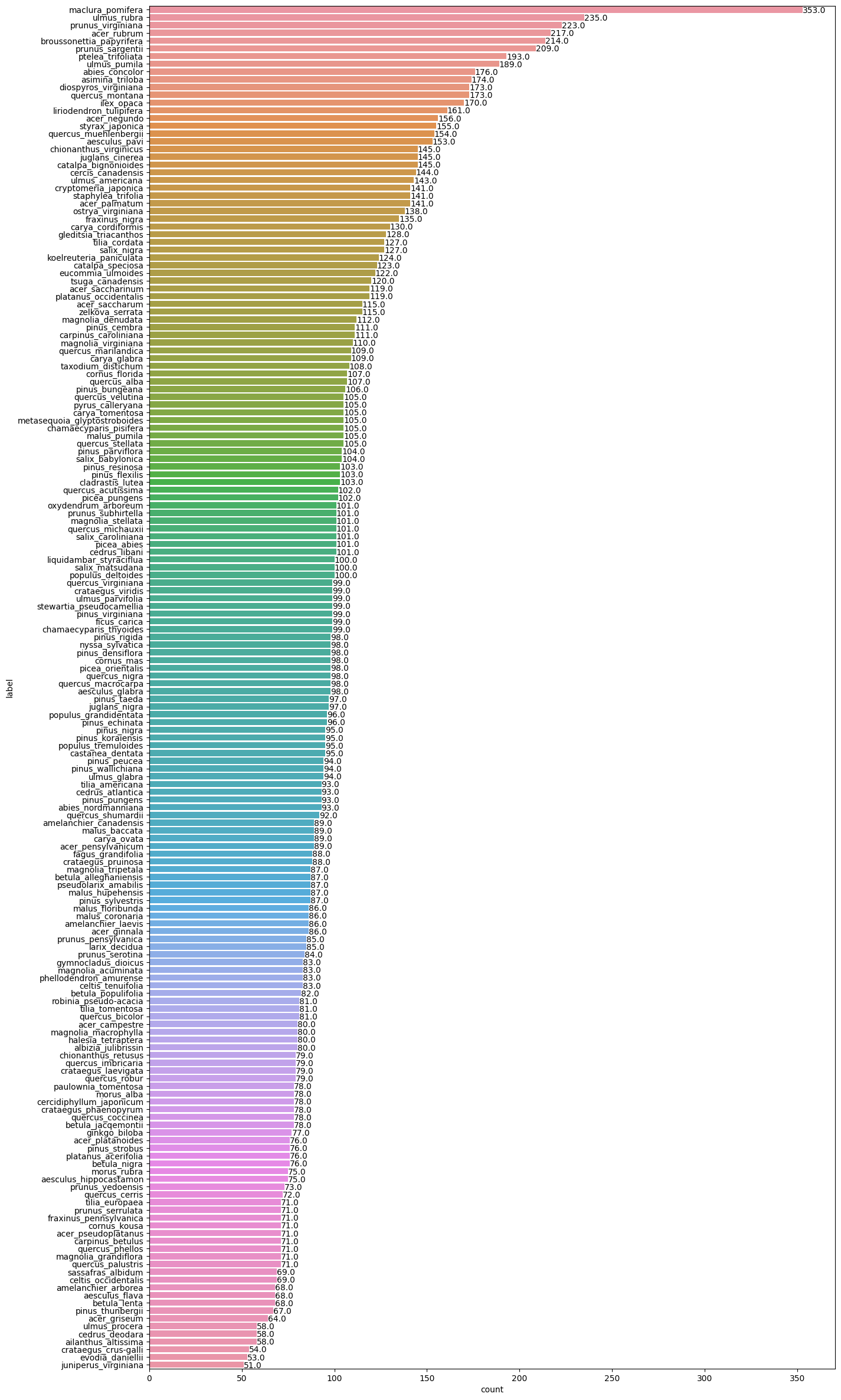Click the broussonettia_papyrifera label
The height and width of the screenshot is (1400, 841).
point(91,41)
